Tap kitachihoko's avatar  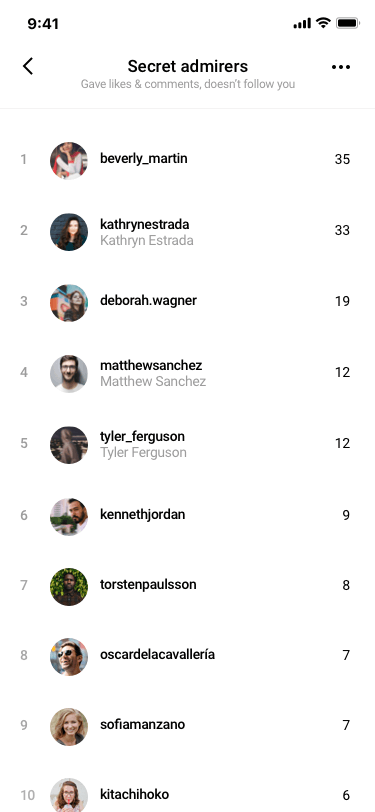click(69, 795)
